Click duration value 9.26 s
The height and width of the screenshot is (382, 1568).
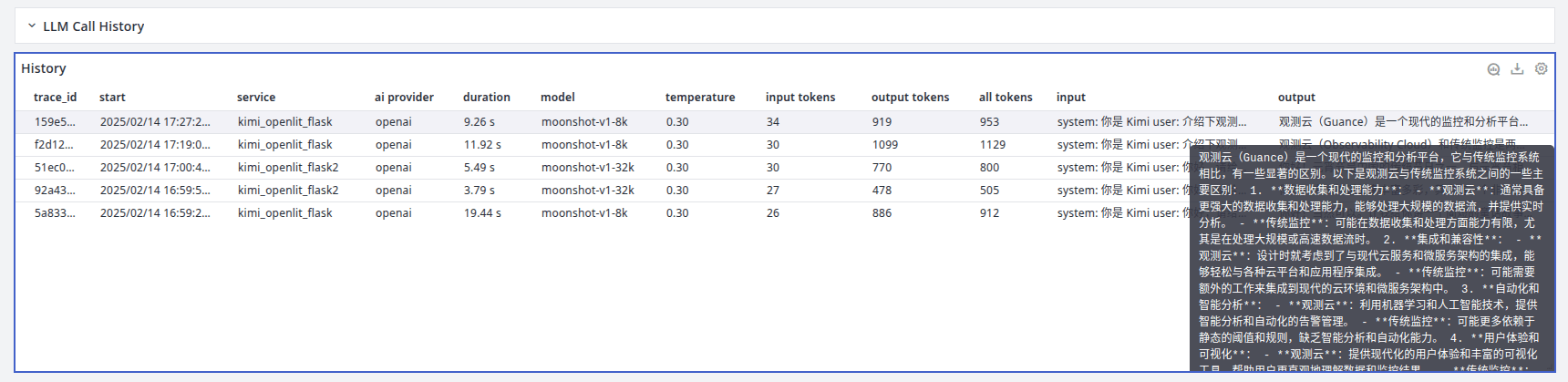480,122
